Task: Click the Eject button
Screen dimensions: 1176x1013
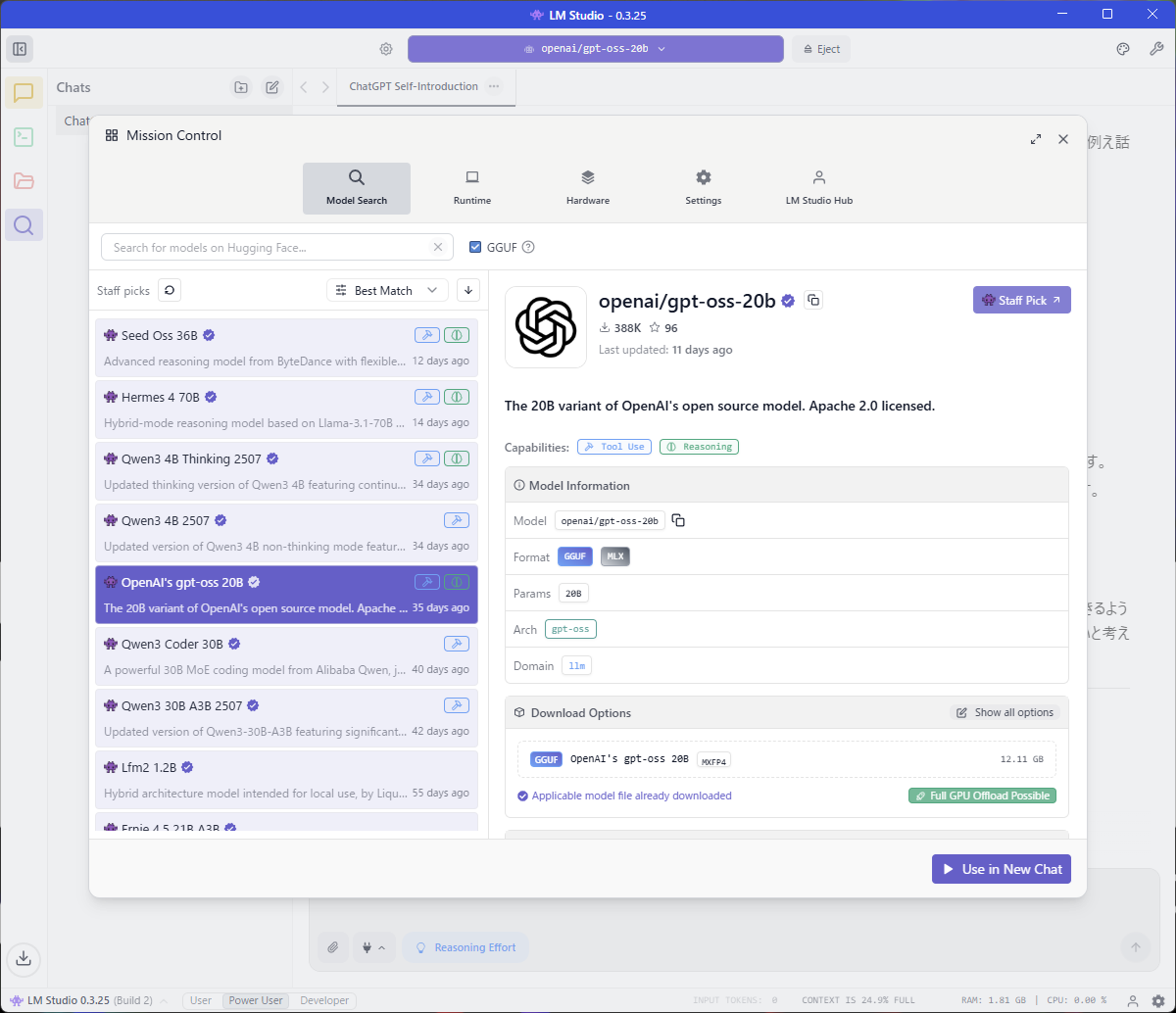Action: (821, 49)
